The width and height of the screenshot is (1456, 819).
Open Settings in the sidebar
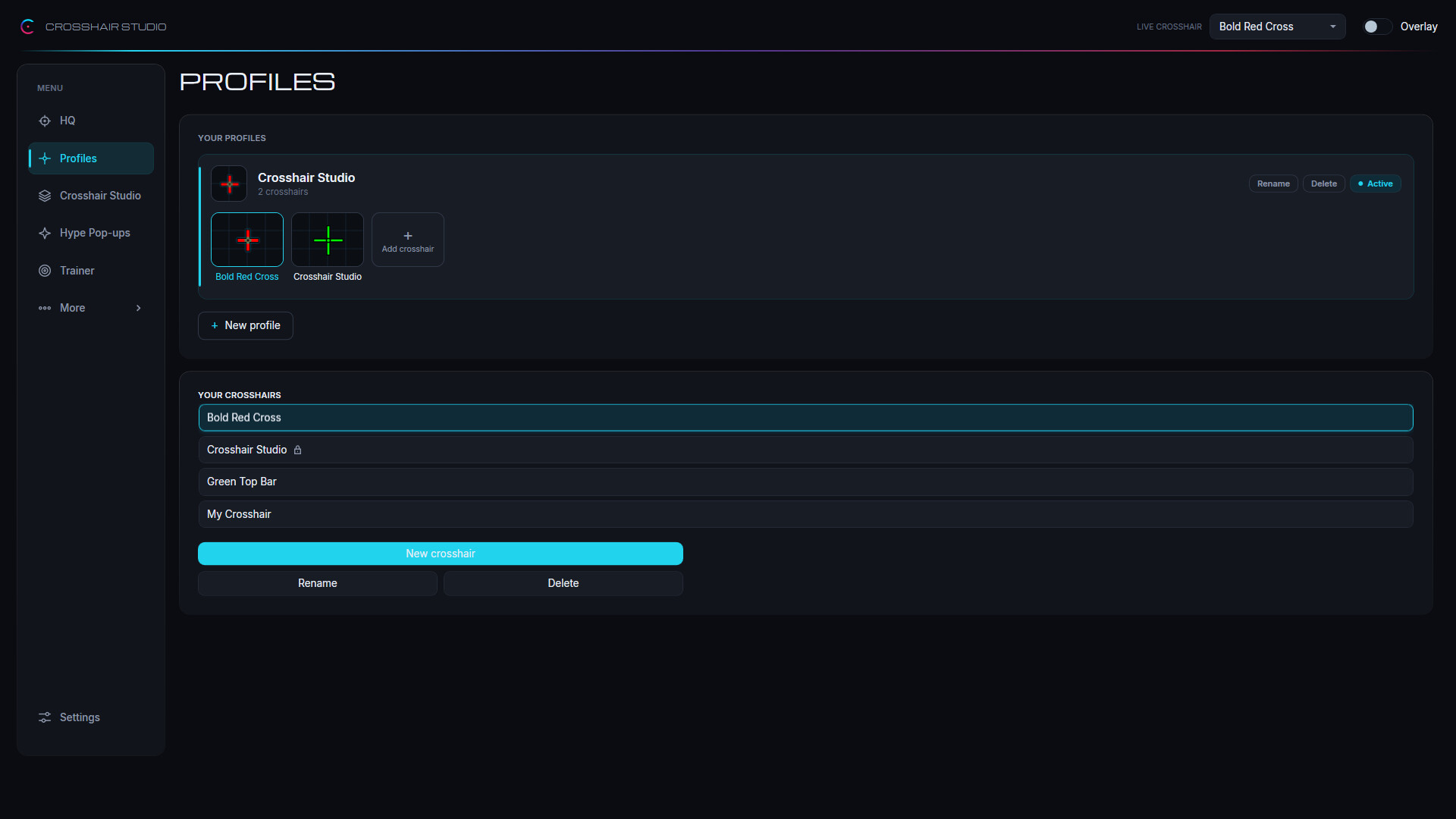coord(91,717)
